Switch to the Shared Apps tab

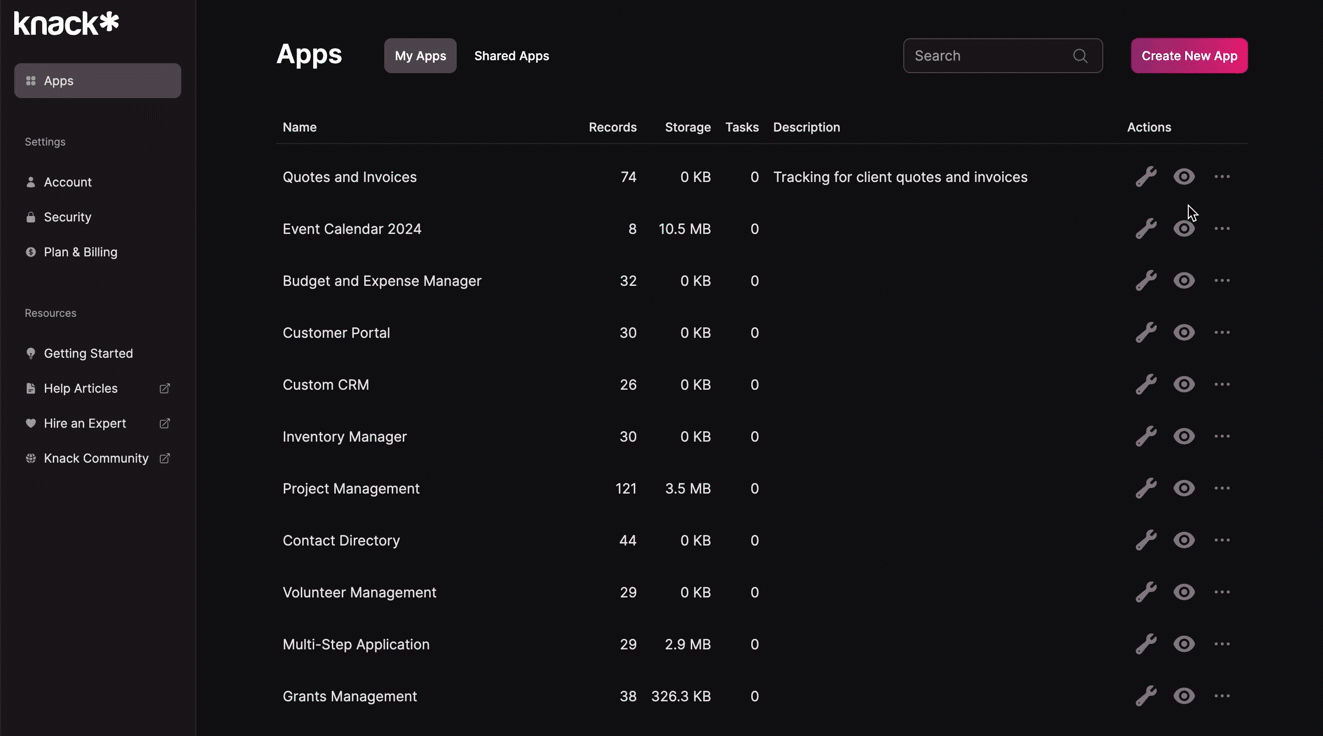(511, 56)
